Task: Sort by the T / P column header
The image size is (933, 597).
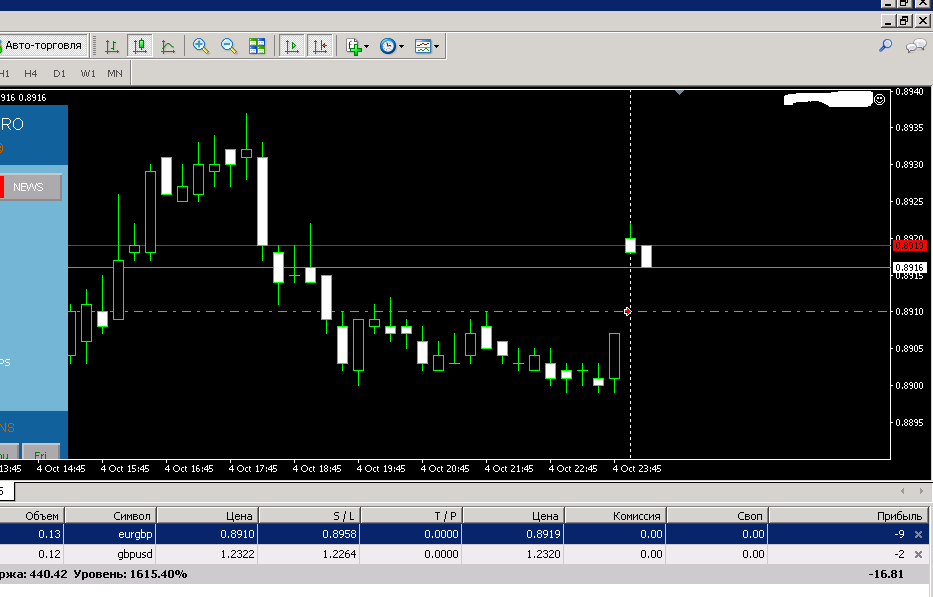Action: [412, 515]
